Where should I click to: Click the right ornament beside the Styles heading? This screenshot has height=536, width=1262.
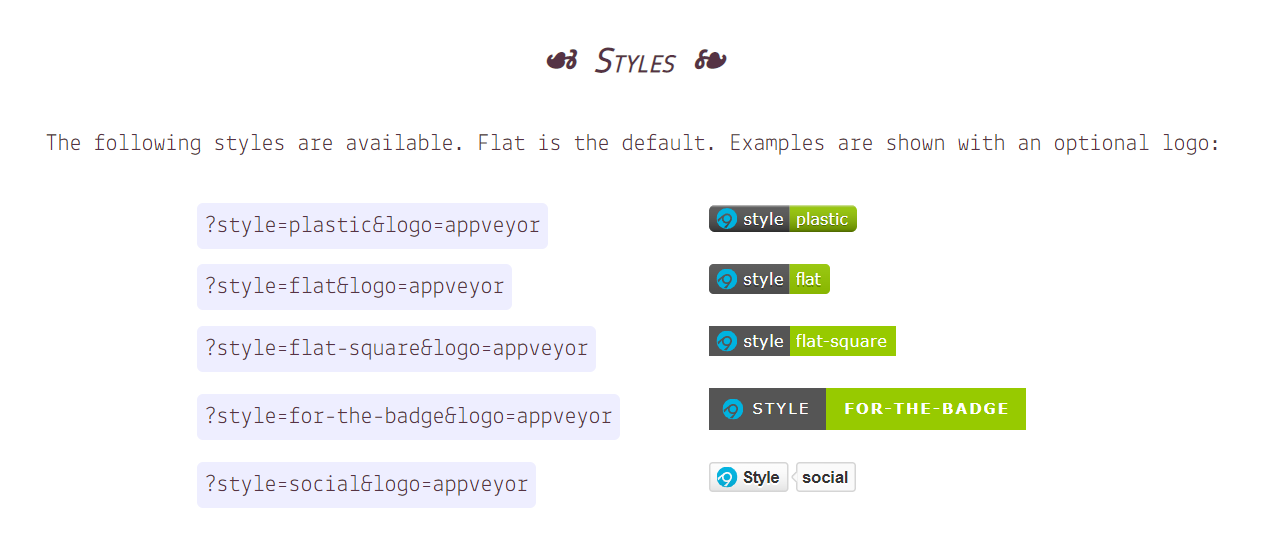[710, 61]
